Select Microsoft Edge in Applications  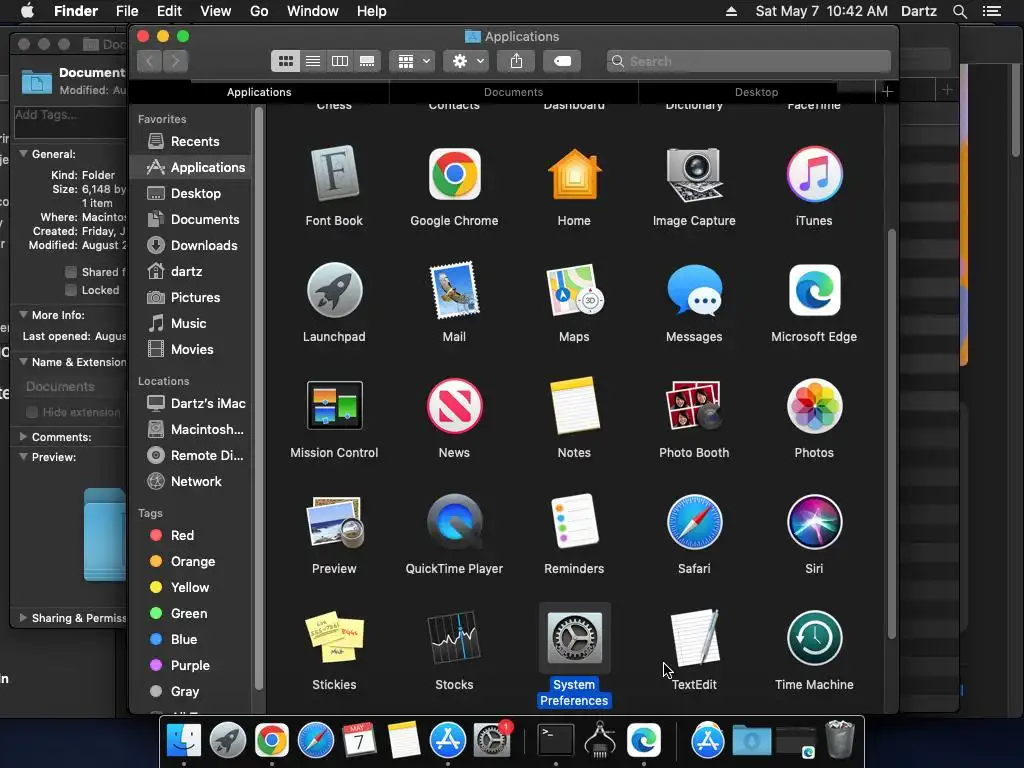tap(814, 291)
